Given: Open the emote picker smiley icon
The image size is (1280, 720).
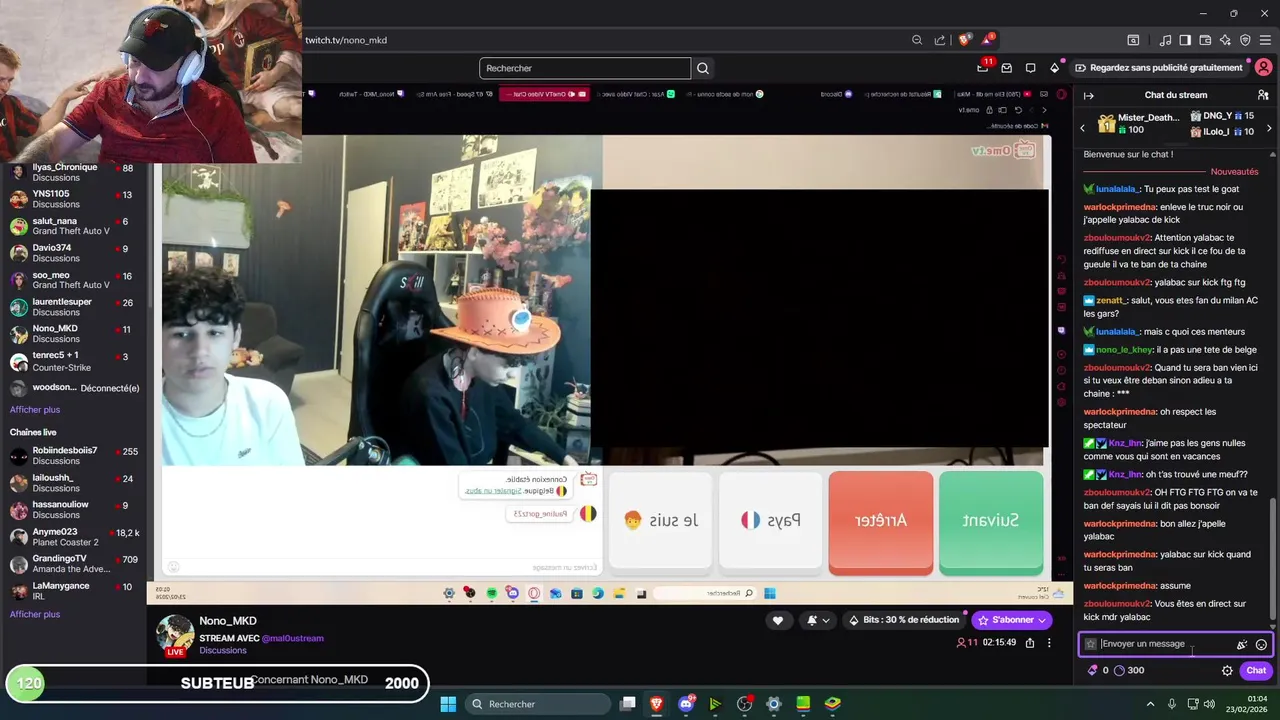Looking at the screenshot, I should click(x=1261, y=645).
